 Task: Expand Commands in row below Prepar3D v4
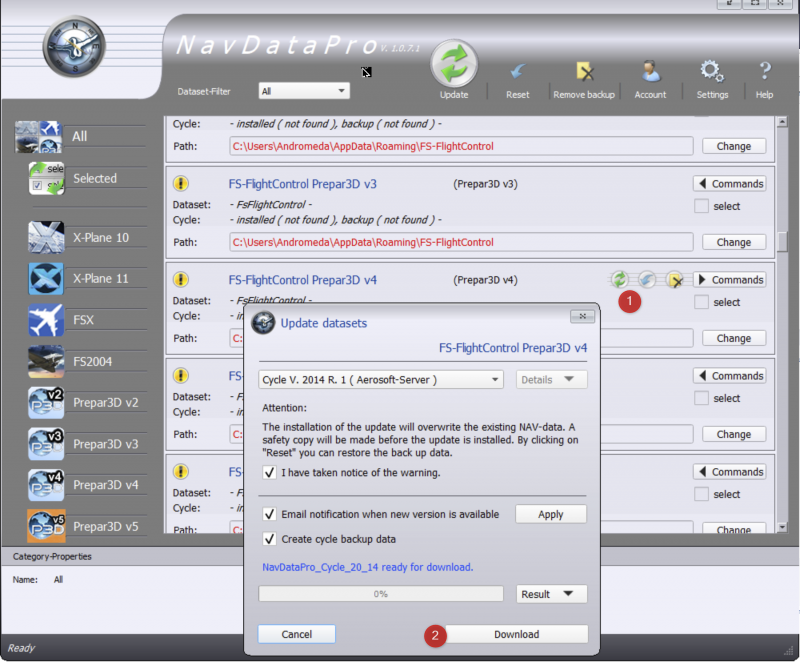[730, 375]
